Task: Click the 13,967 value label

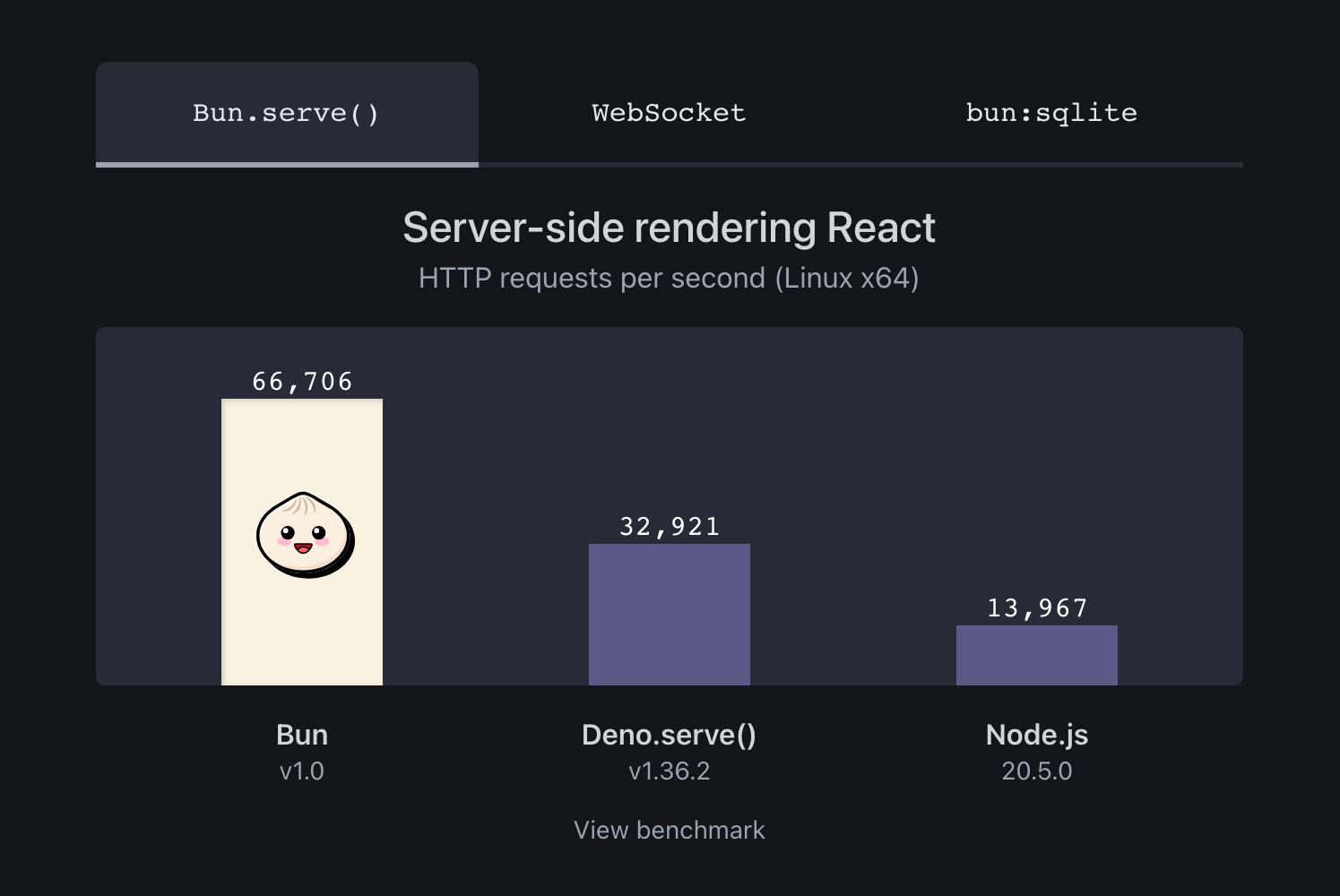Action: [x=1036, y=607]
